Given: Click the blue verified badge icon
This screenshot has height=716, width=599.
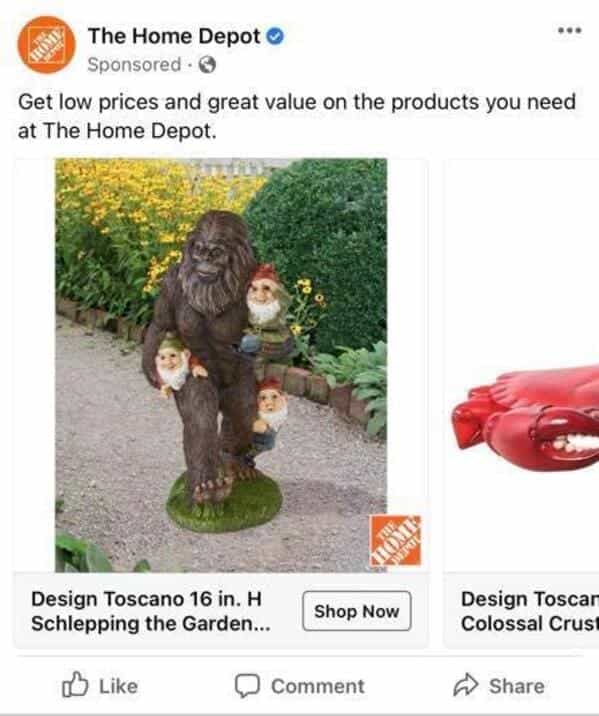Looking at the screenshot, I should 275,36.
